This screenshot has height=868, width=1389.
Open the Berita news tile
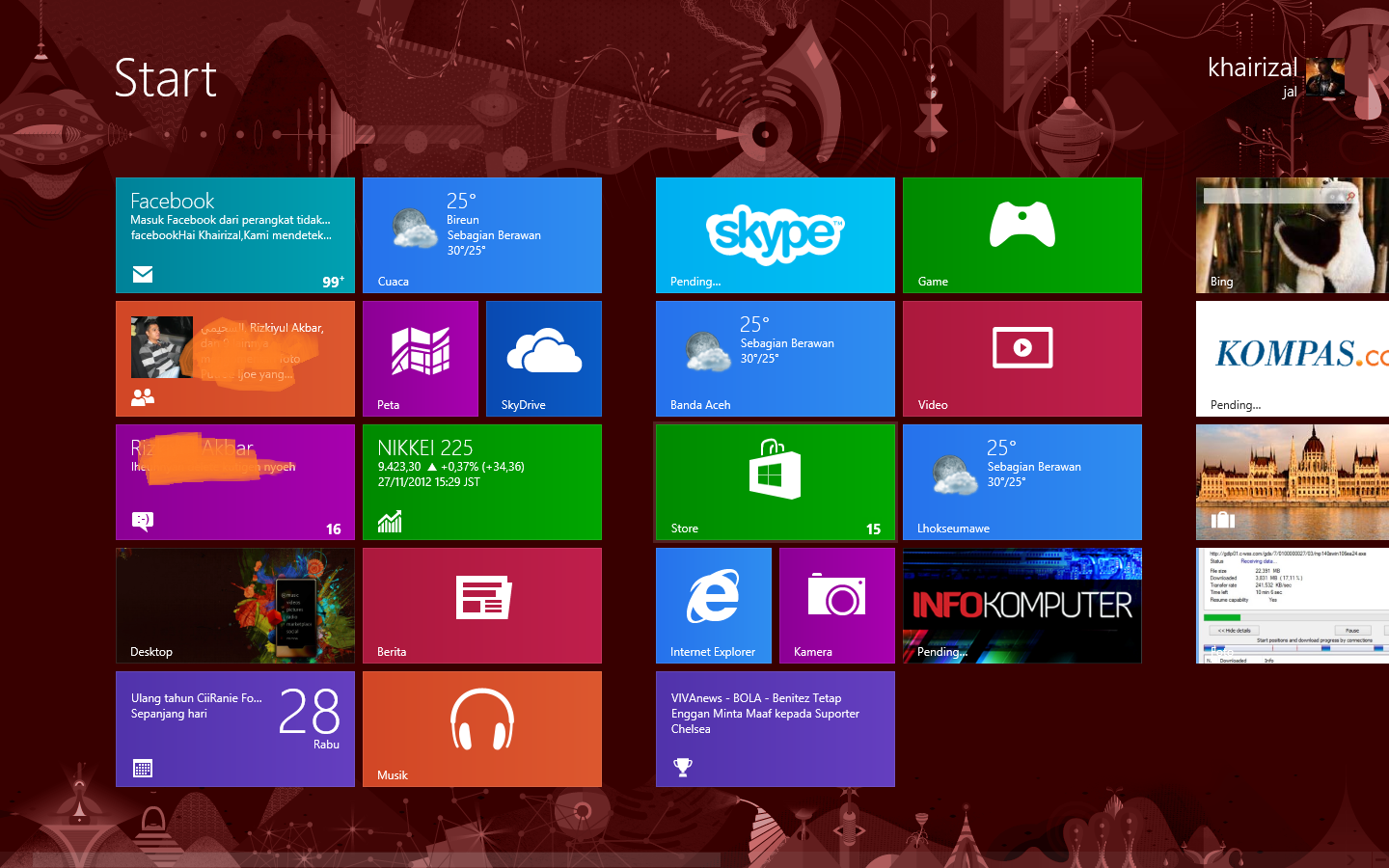pyautogui.click(x=481, y=606)
